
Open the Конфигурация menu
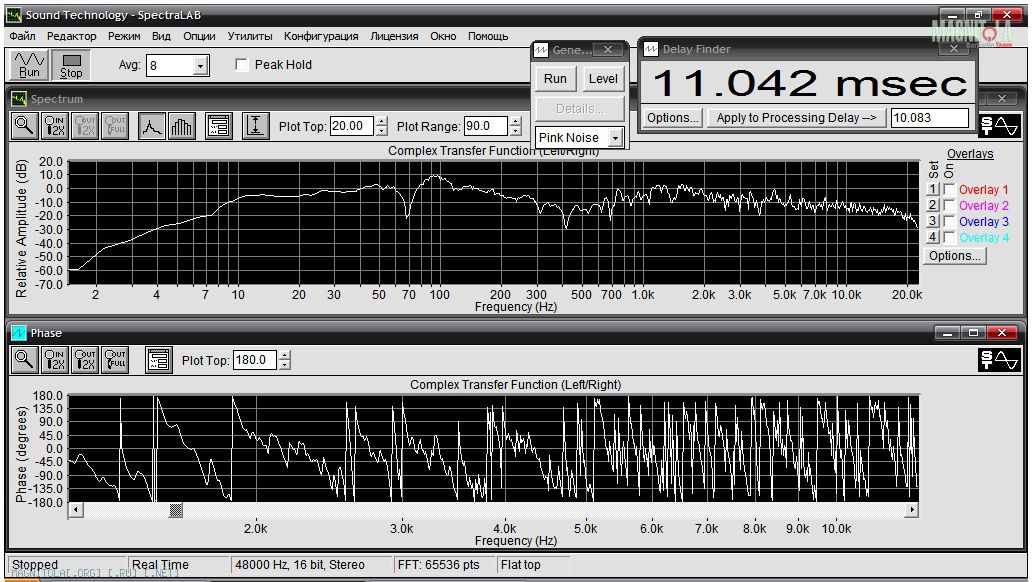click(321, 36)
